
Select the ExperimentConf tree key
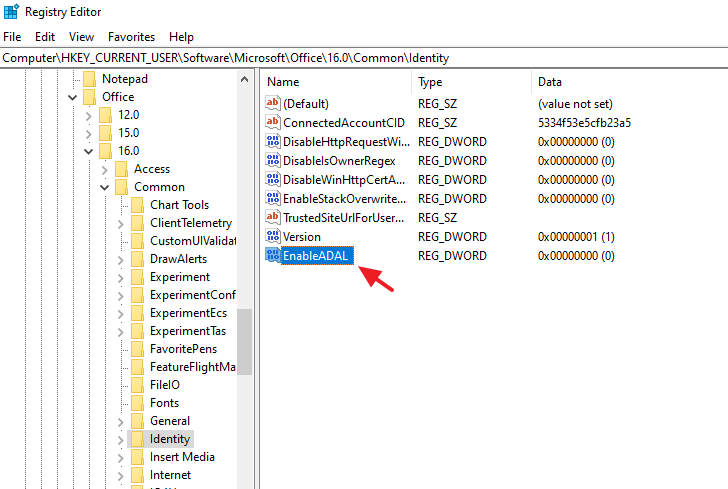point(193,295)
